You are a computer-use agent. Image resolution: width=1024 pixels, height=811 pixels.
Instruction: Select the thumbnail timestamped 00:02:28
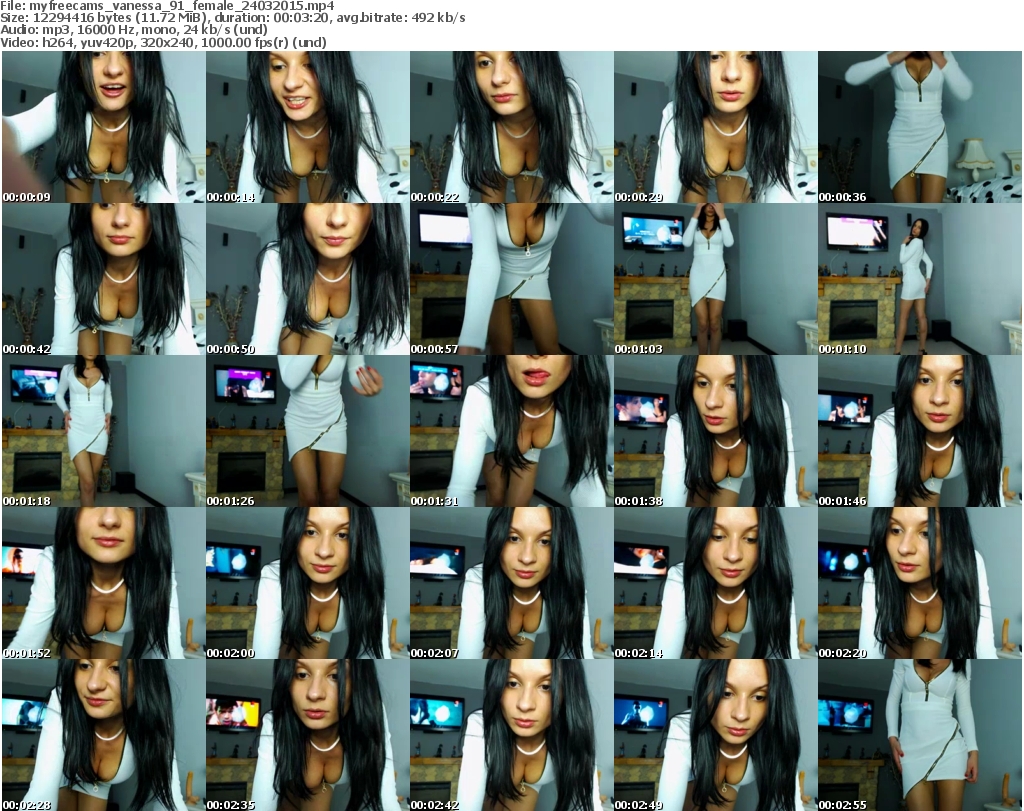[104, 735]
